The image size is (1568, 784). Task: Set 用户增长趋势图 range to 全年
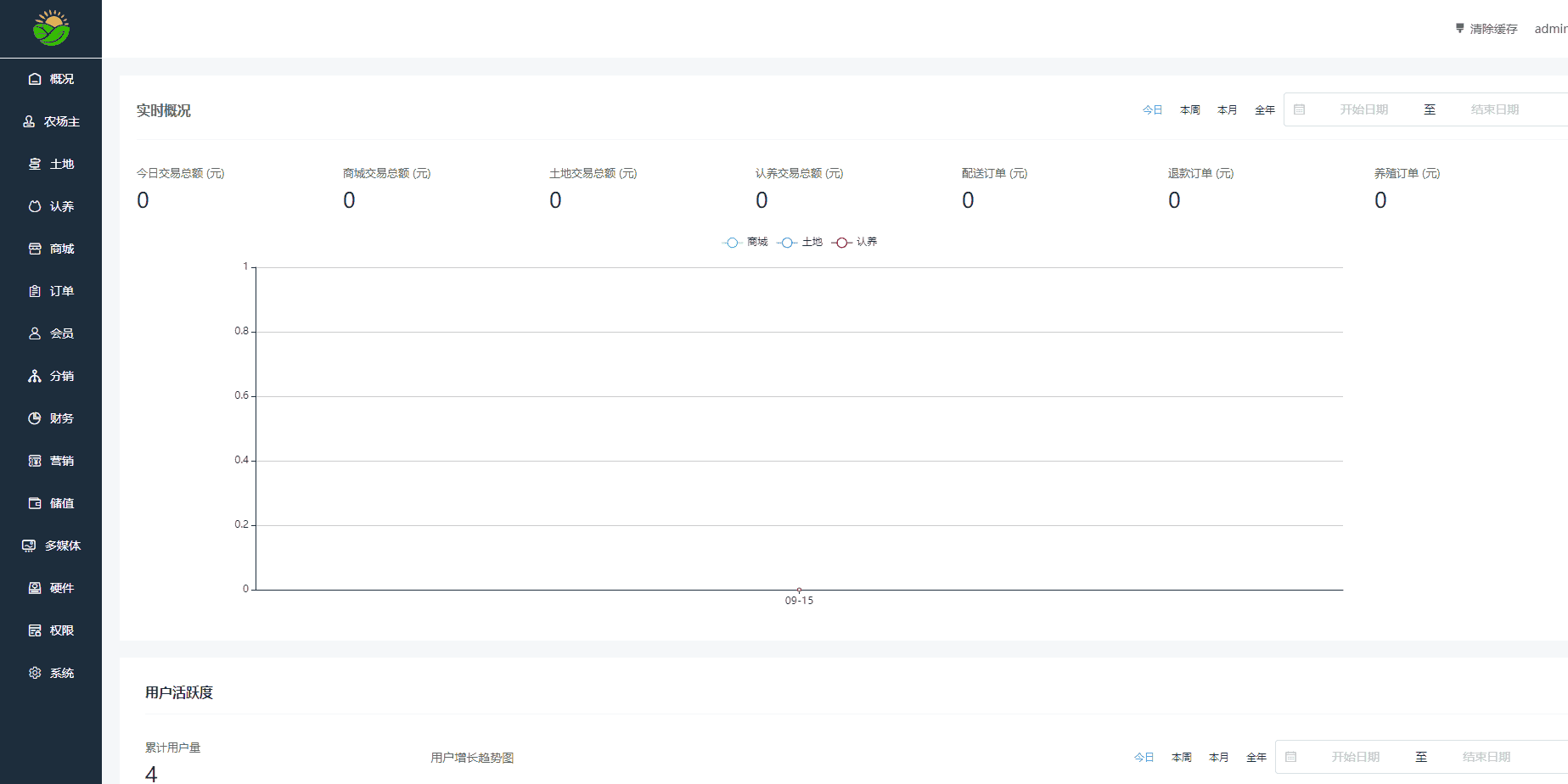[x=1256, y=758]
